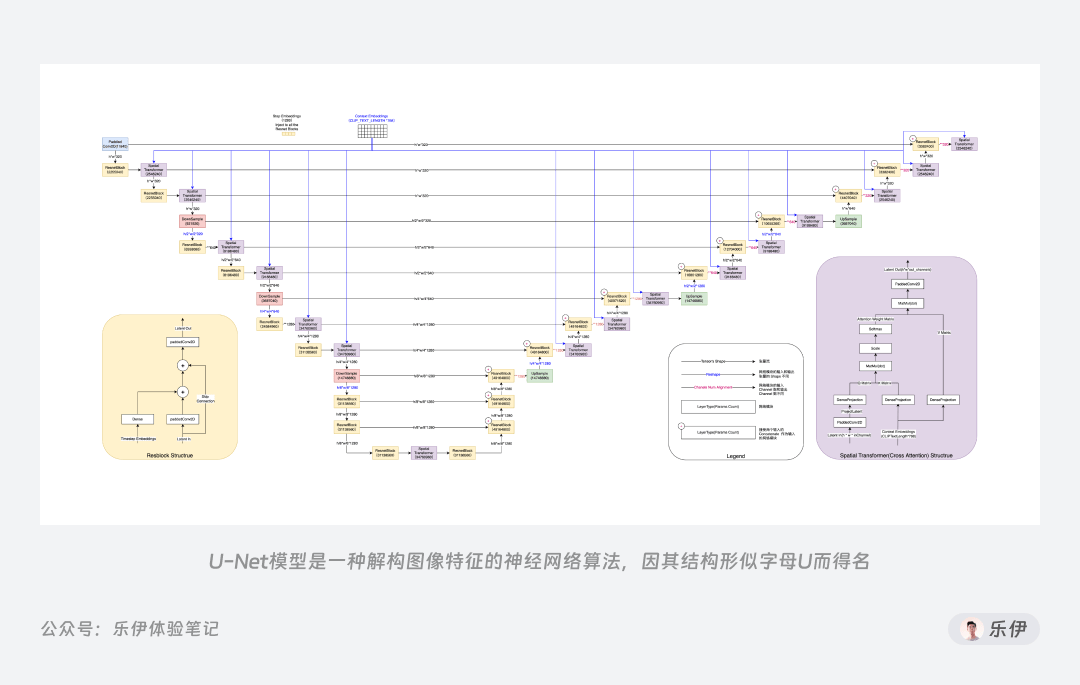Click the Legend panel title
Viewport: 1080px width, 685px height.
(736, 456)
